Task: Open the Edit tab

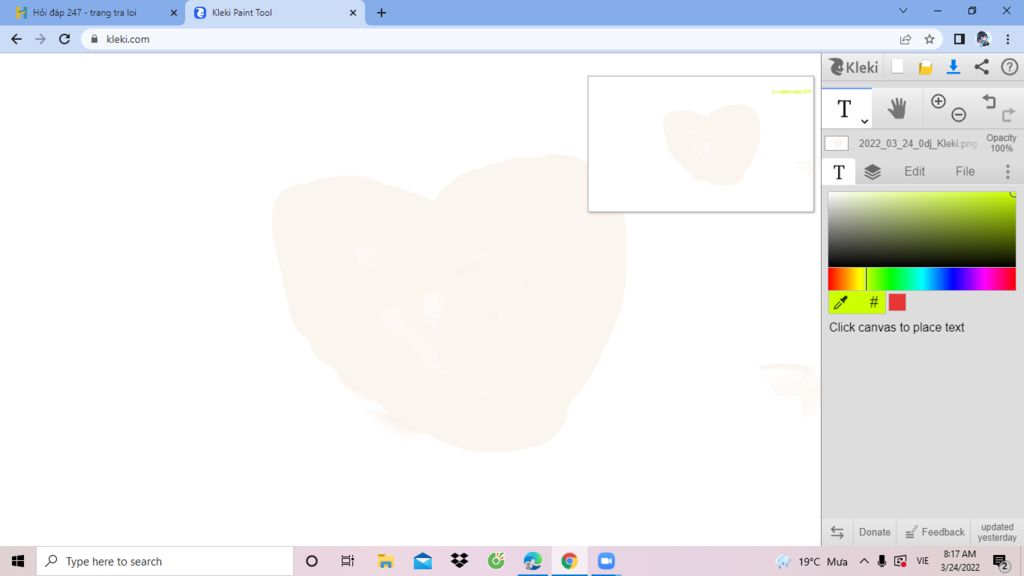Action: coord(914,171)
